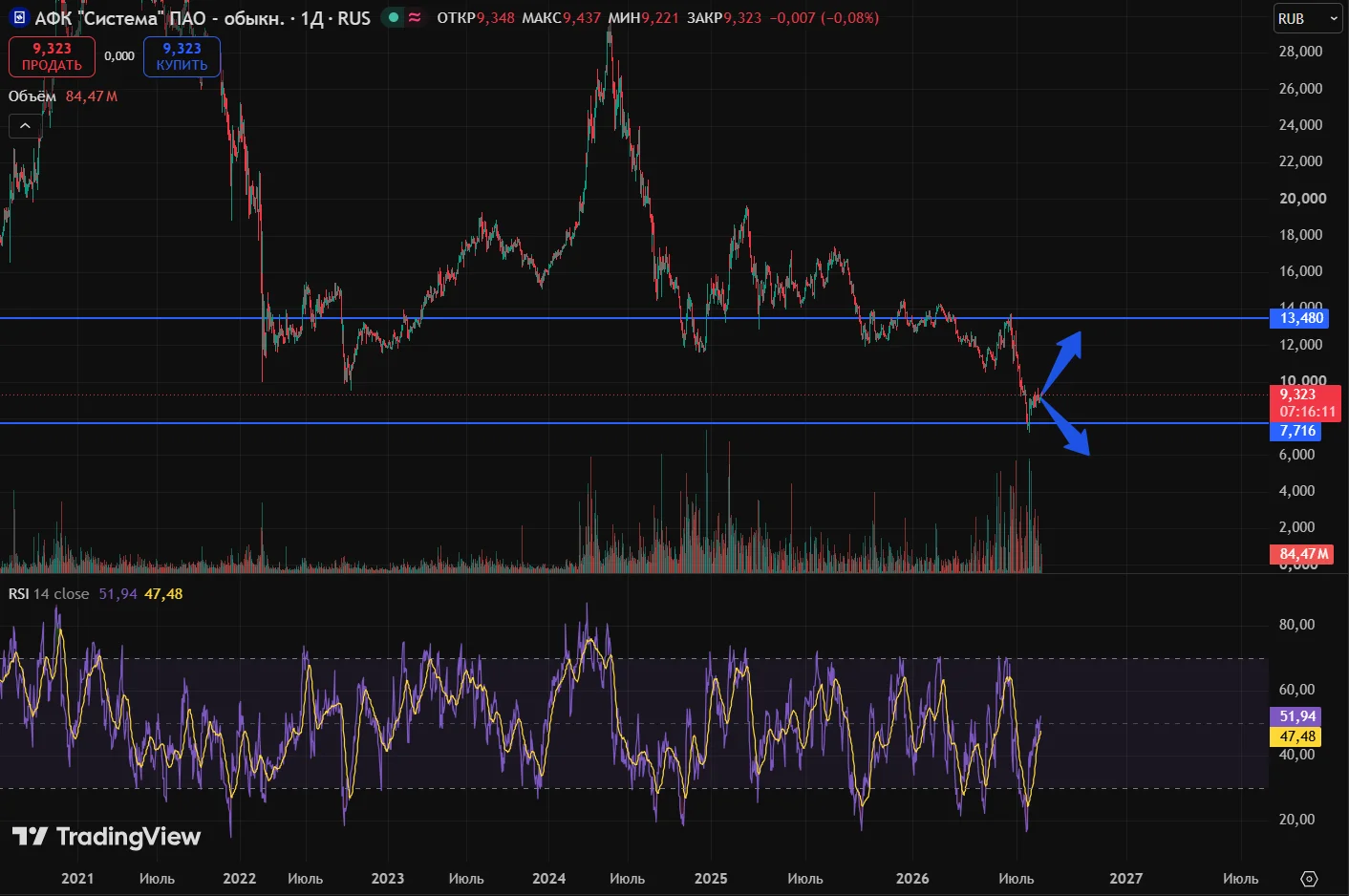Click the price change −0,007 (−0,08%) value
The width and height of the screenshot is (1349, 896).
point(824,18)
